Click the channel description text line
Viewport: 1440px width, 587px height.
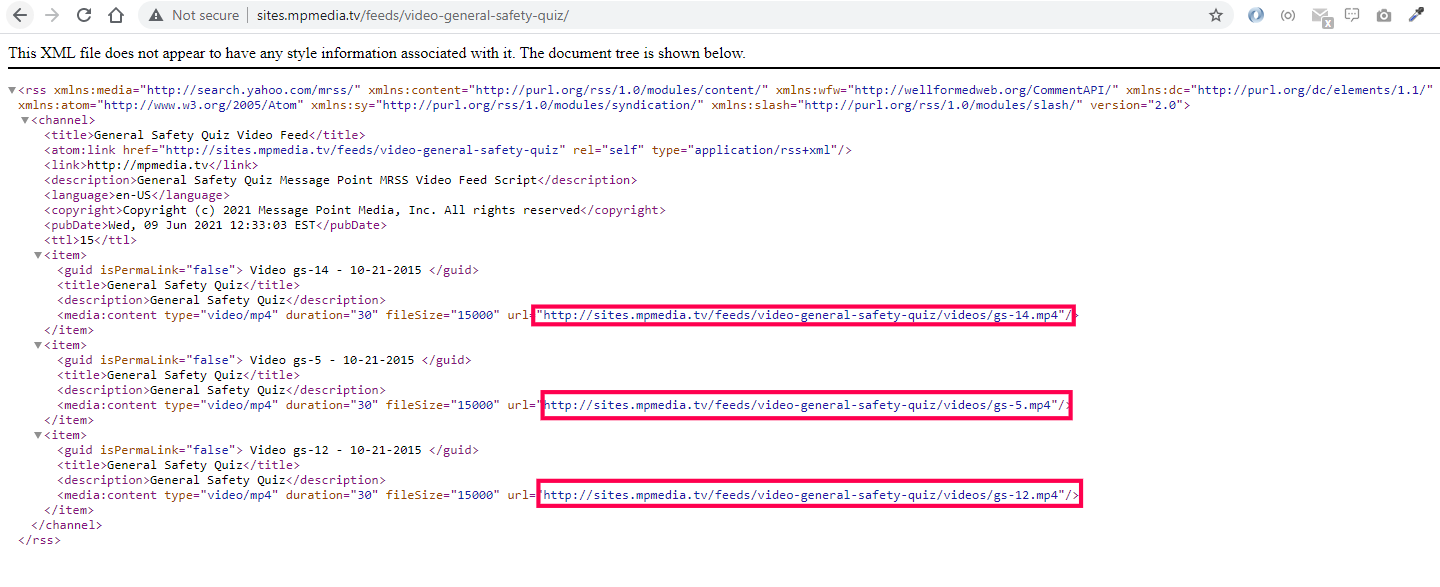coord(340,180)
